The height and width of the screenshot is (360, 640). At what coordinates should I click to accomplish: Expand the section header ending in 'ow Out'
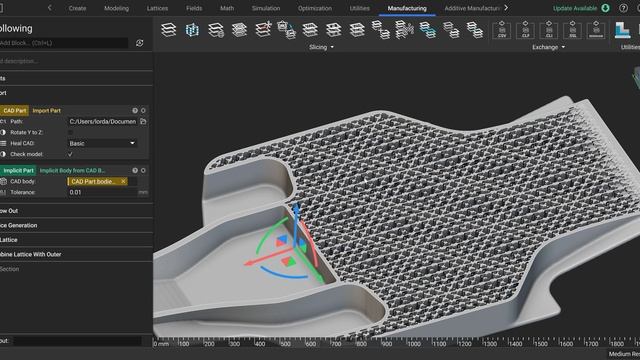76,211
